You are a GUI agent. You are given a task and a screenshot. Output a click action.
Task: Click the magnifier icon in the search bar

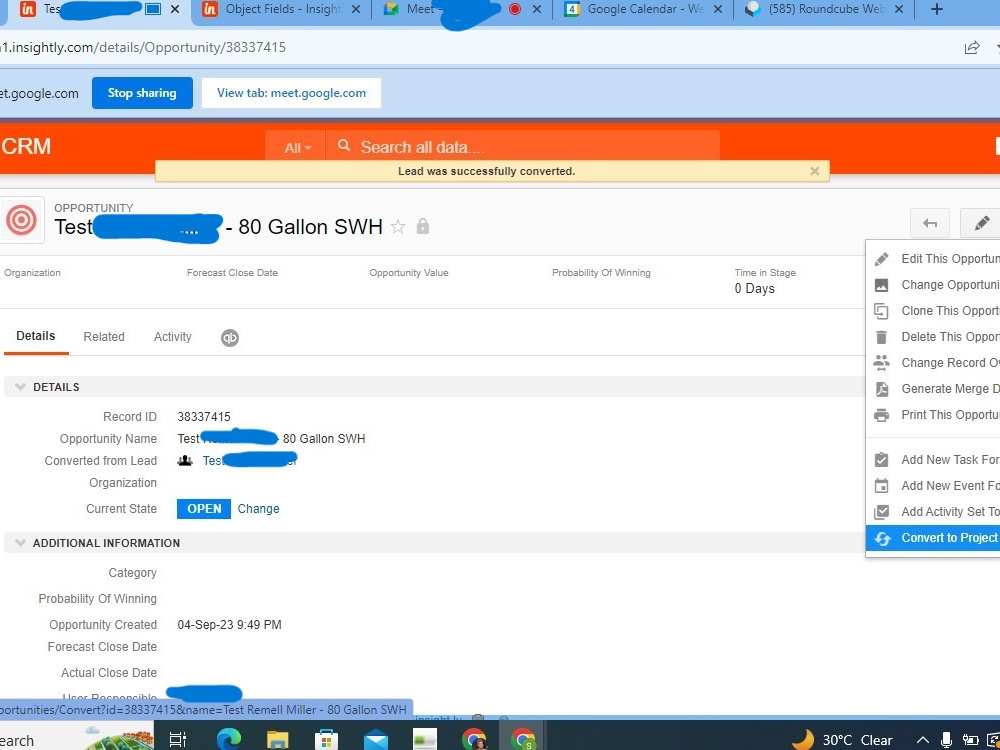(344, 146)
